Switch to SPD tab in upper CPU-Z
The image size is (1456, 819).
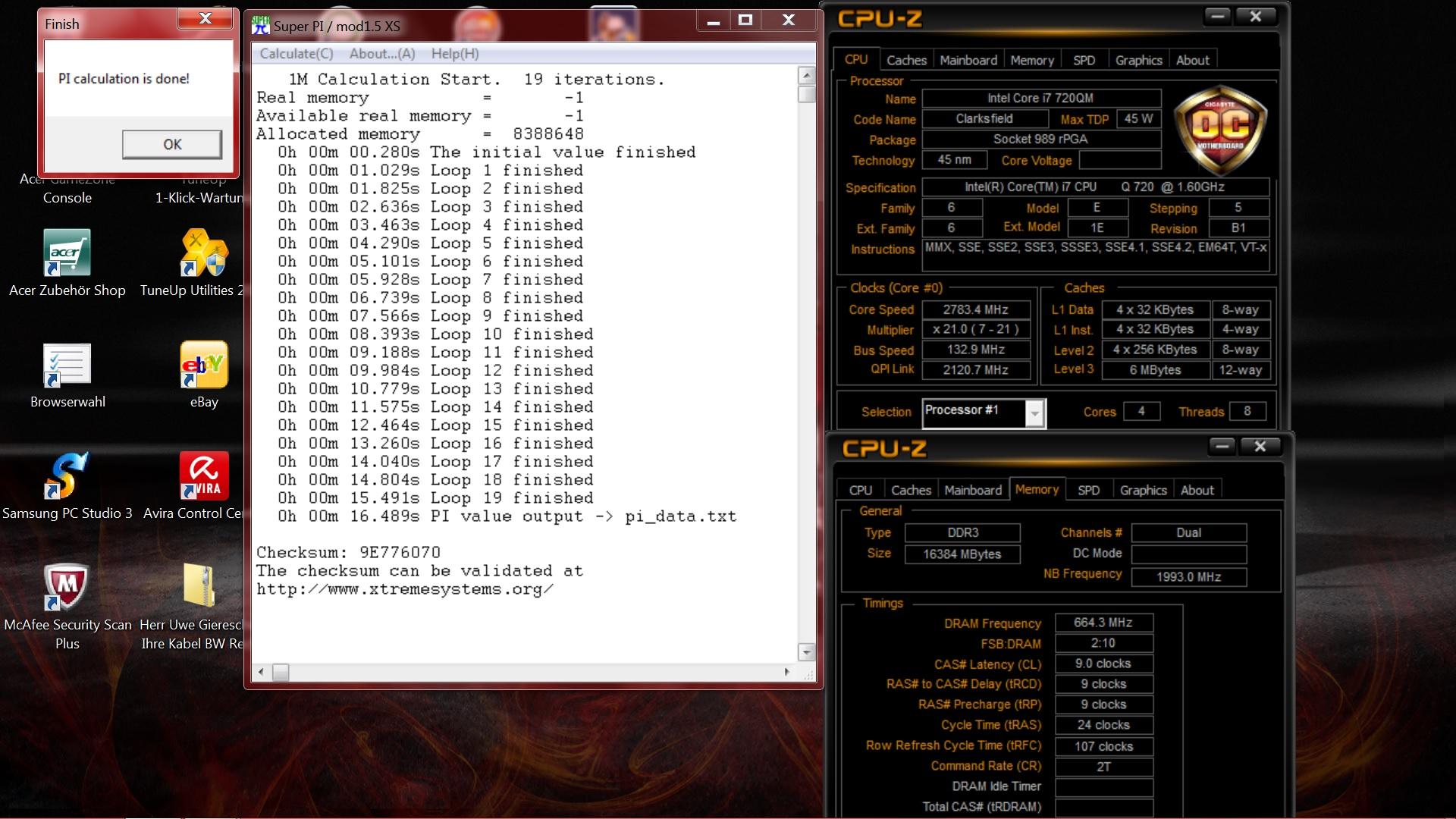[1084, 60]
